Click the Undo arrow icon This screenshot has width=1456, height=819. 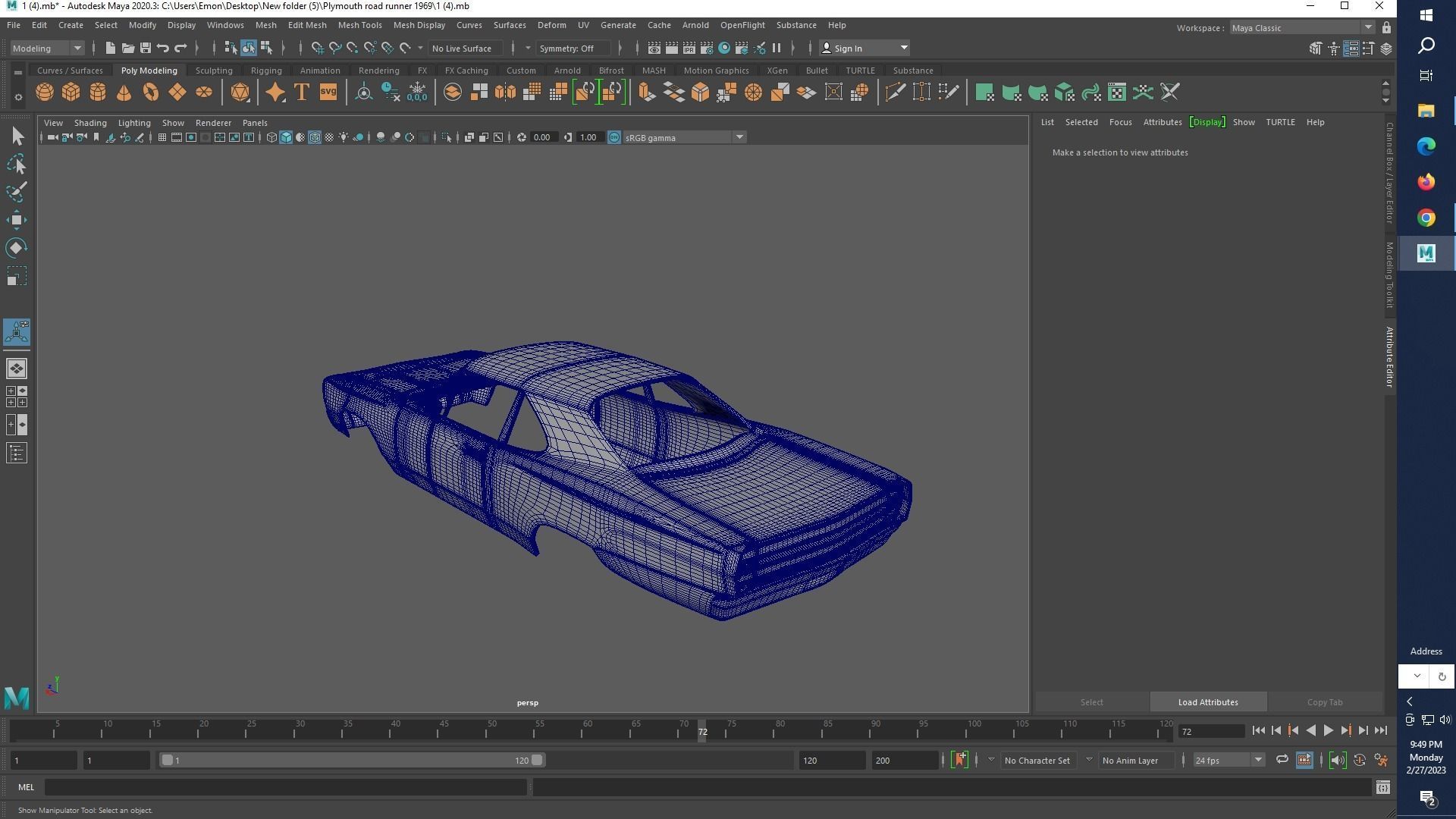[x=163, y=48]
